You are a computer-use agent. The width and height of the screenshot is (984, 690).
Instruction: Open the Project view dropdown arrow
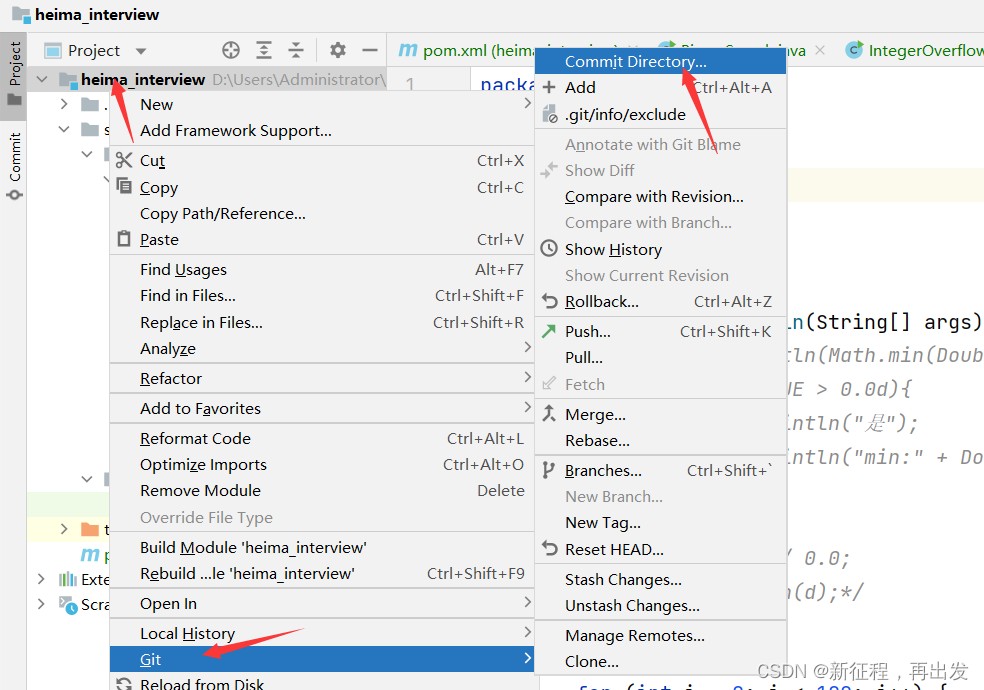141,51
